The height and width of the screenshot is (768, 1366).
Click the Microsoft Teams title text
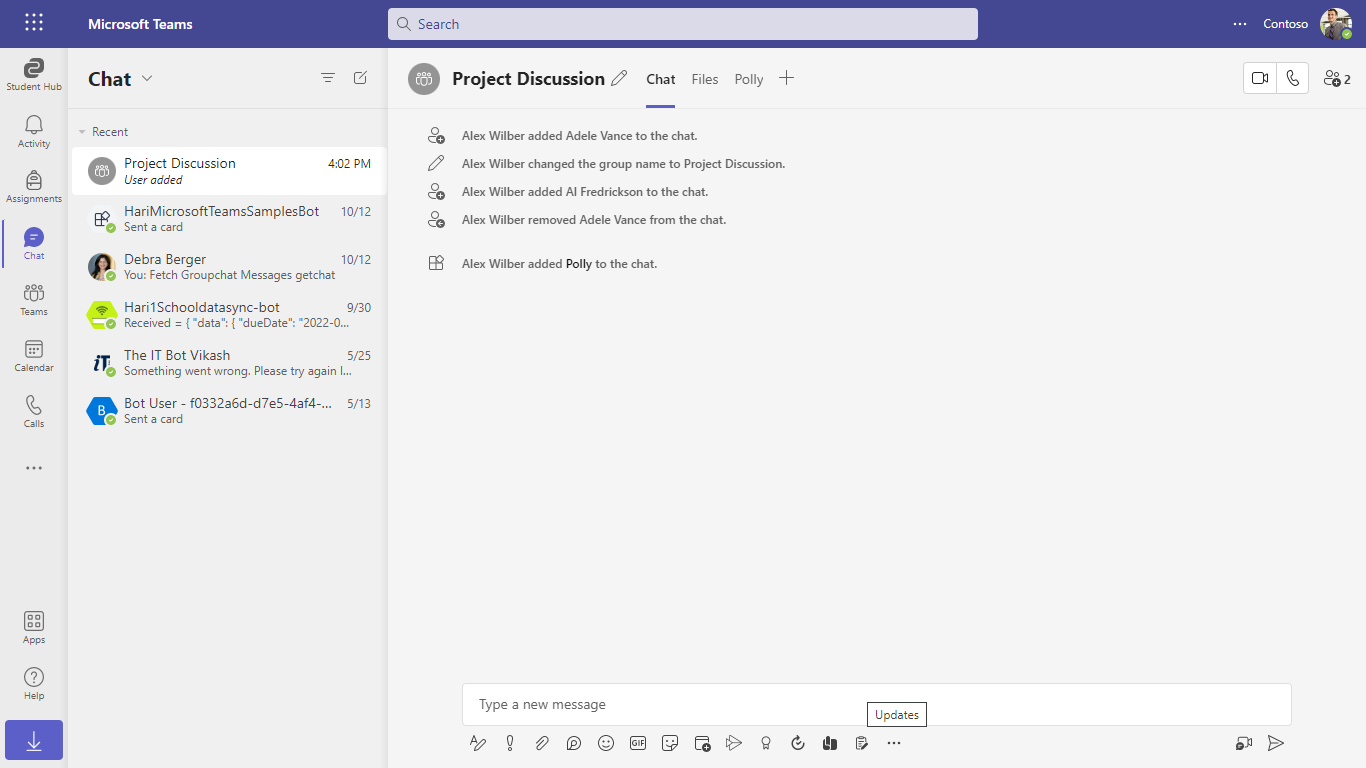tap(140, 24)
